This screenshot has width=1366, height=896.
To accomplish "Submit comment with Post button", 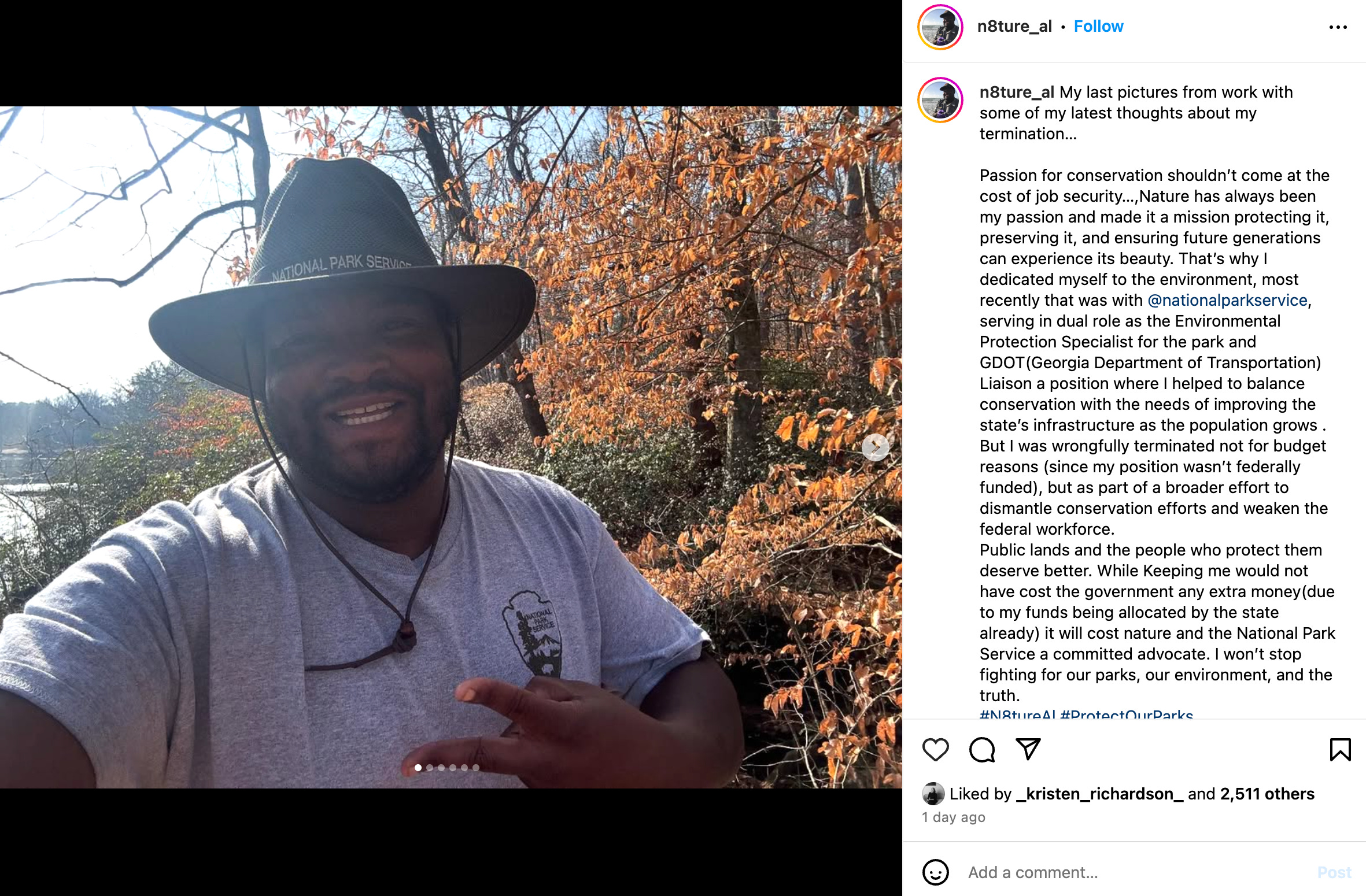I will [x=1334, y=872].
